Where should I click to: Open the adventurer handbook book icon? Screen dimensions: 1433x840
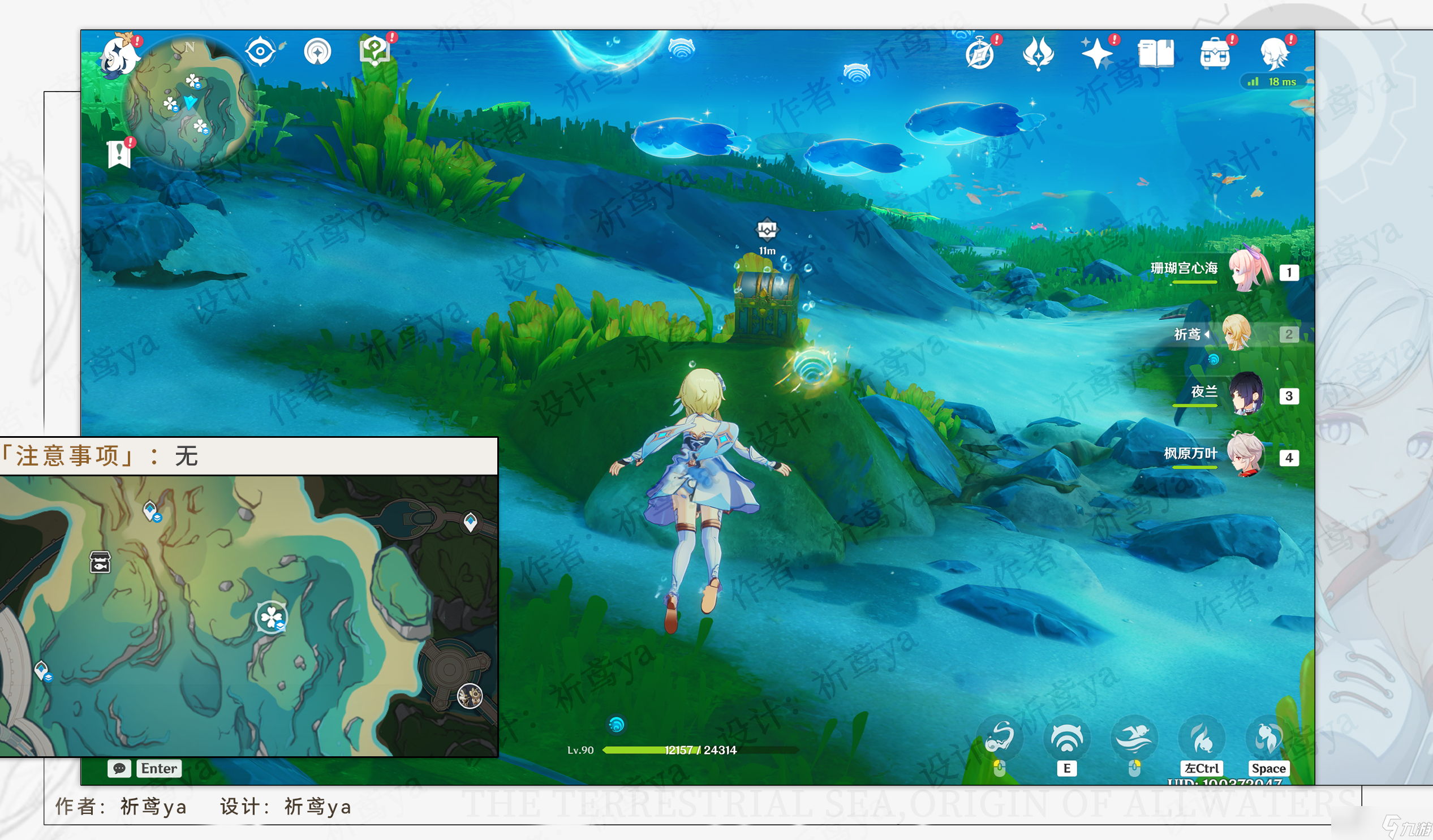1156,54
